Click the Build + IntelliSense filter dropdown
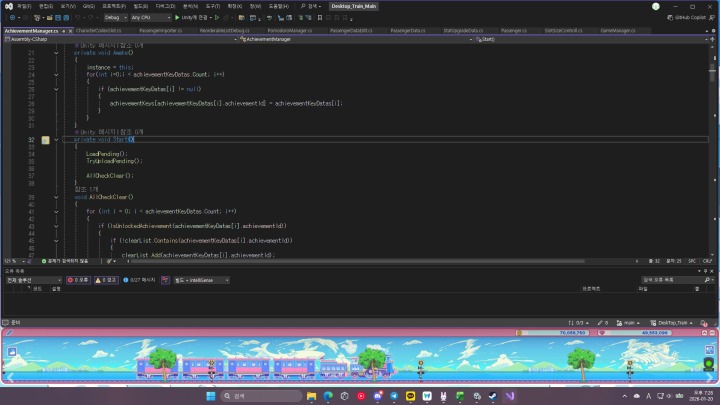 pyautogui.click(x=200, y=280)
